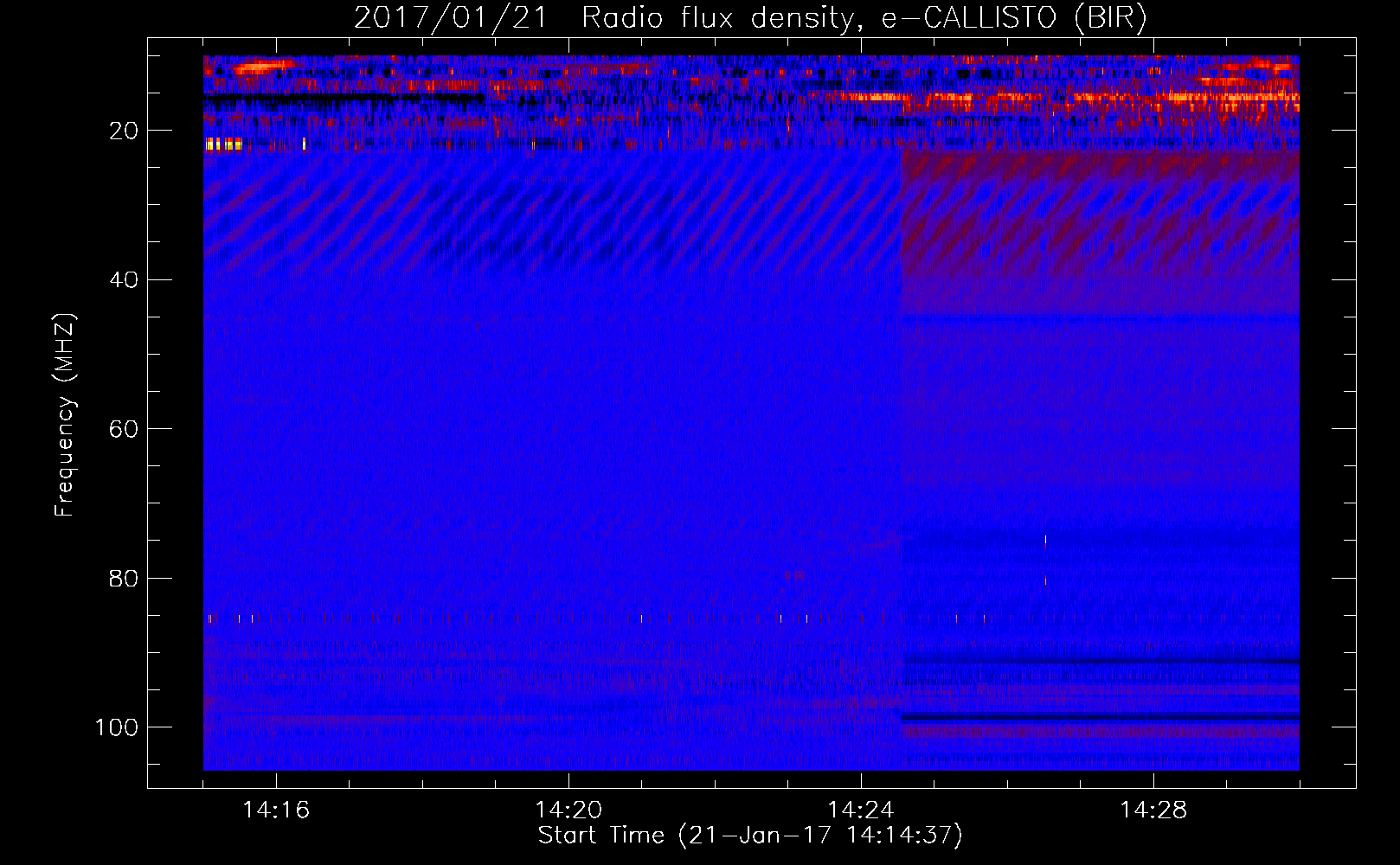The image size is (1400, 865).
Task: Click the x-axis label 'Start Time (21-Jan-17 14:14:37)'
Action: click(x=750, y=836)
